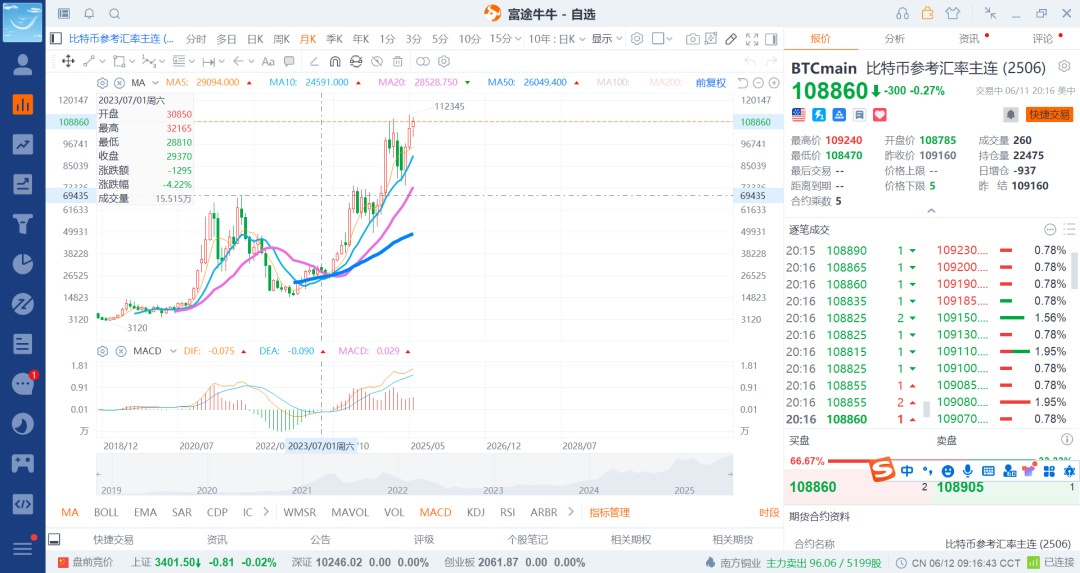Open the search magnifier in the title bar
The height and width of the screenshot is (573, 1080).
pyautogui.click(x=115, y=14)
